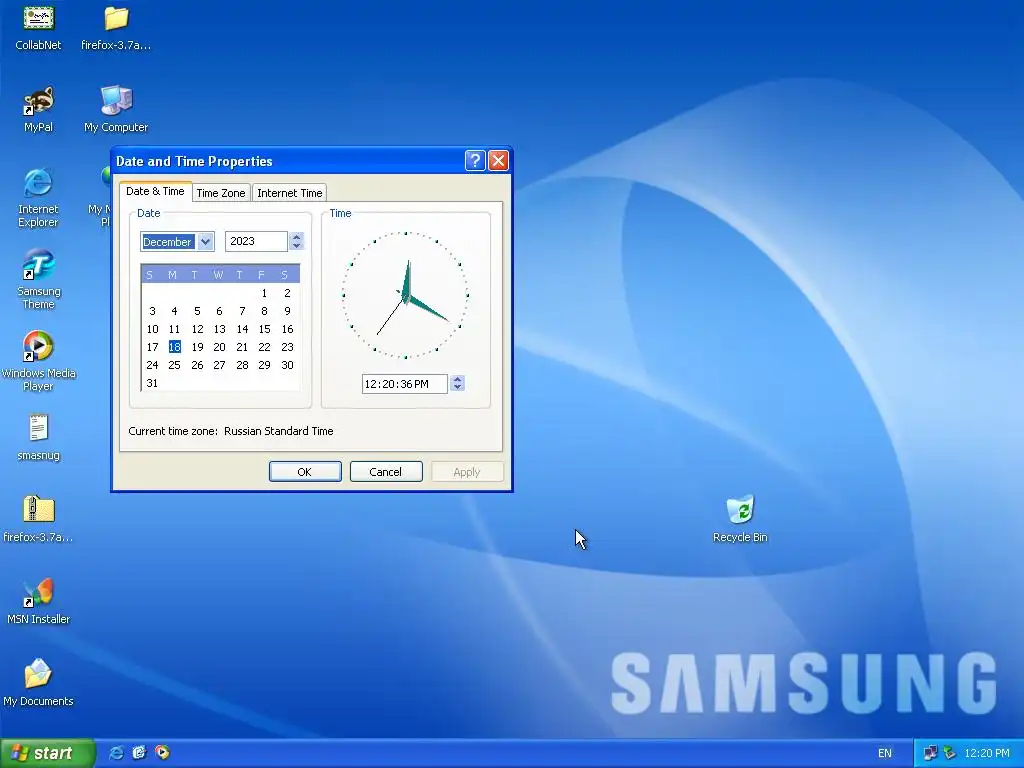This screenshot has height=768, width=1024.
Task: Click the taskbar clock showing 12:20 PM
Action: click(987, 753)
